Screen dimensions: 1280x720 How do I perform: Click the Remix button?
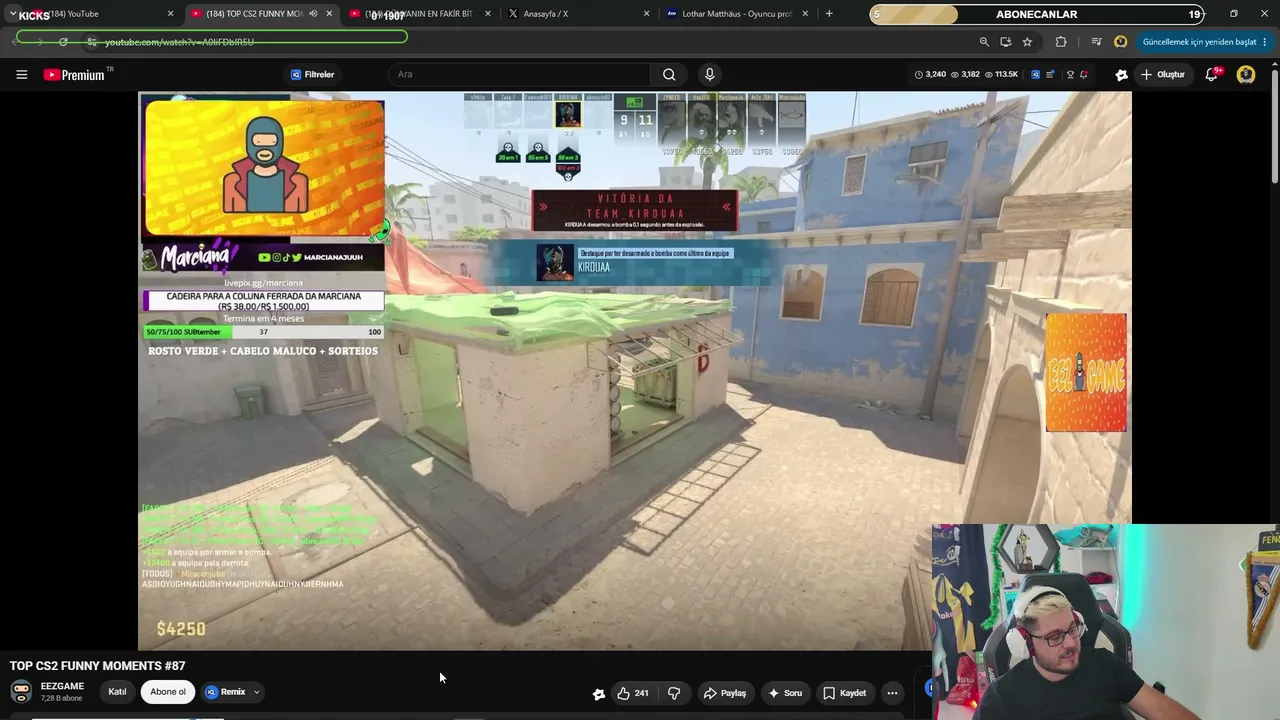coord(226,692)
